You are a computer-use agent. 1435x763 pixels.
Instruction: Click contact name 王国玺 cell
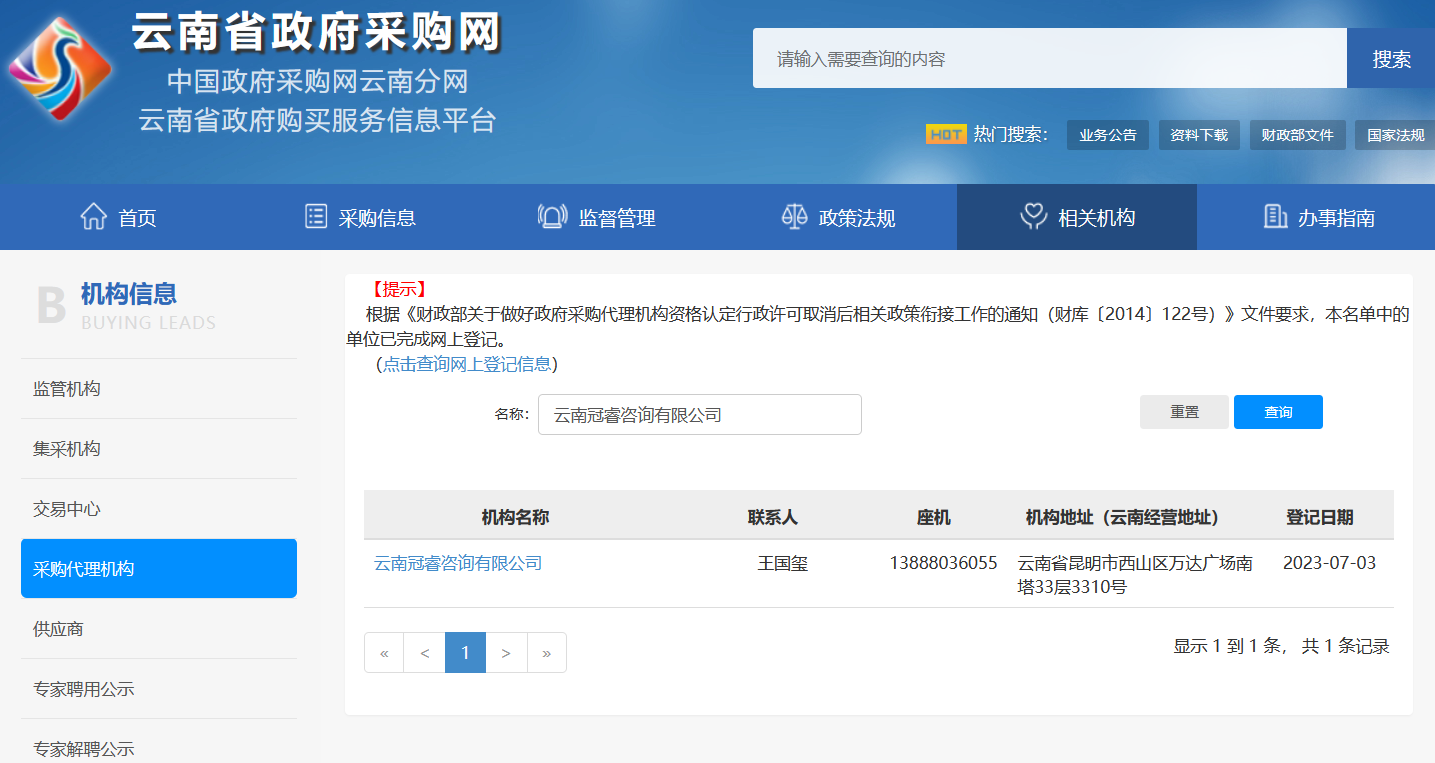pos(783,563)
